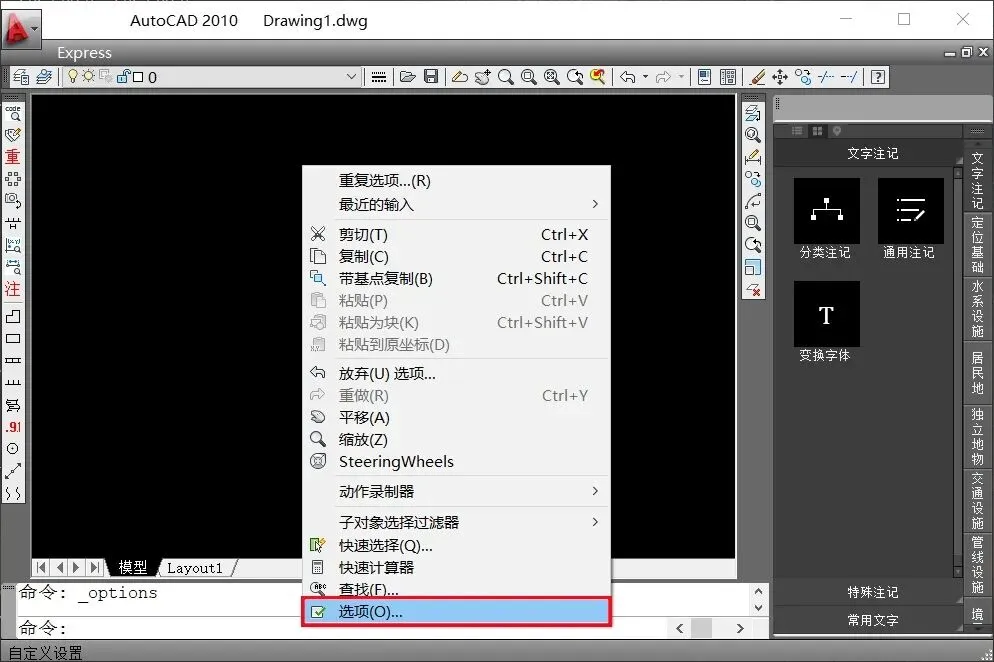Image resolution: width=994 pixels, height=662 pixels.
Task: Open the Express menu
Action: point(84,53)
